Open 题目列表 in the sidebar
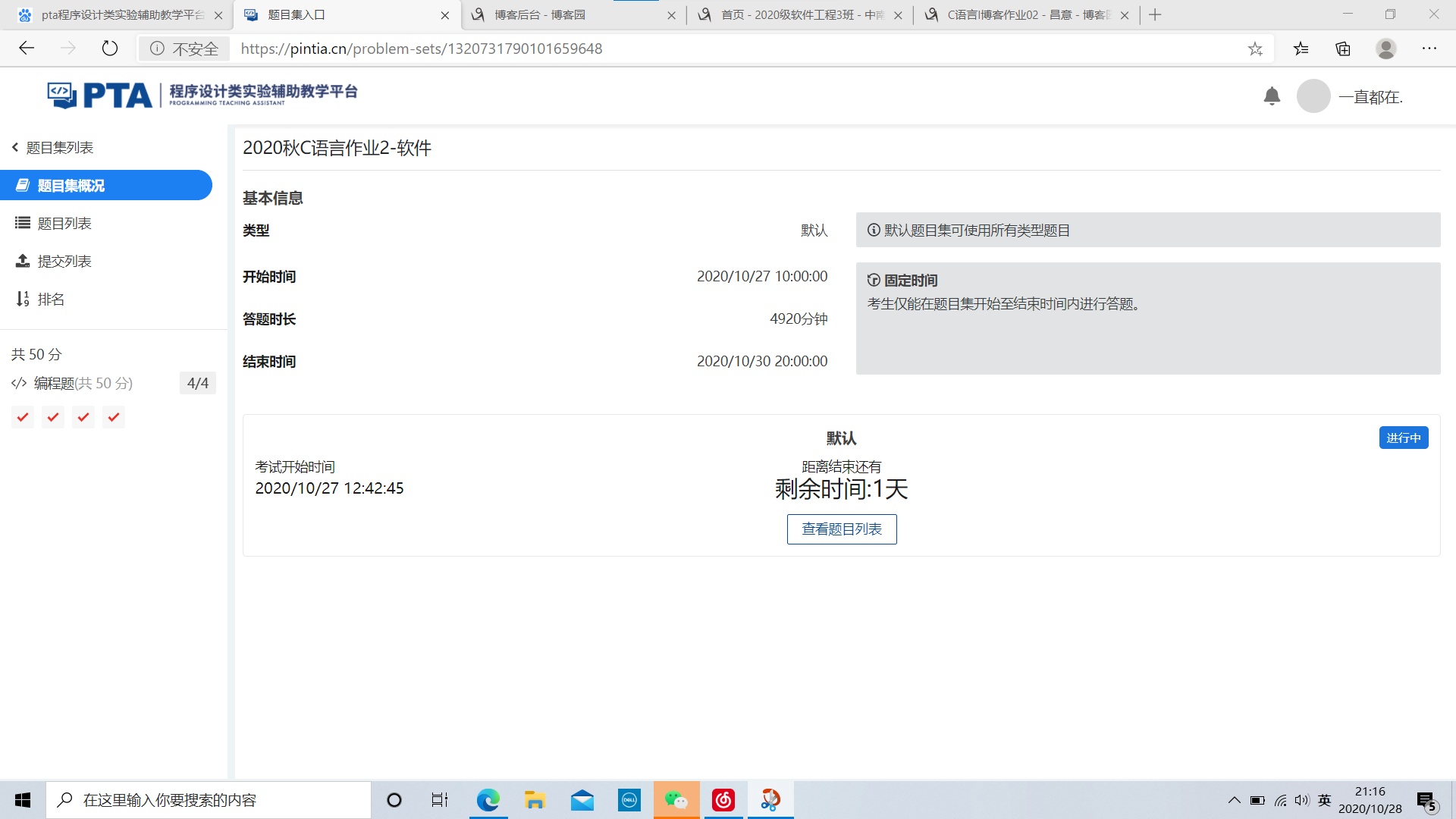This screenshot has width=1456, height=819. click(64, 223)
